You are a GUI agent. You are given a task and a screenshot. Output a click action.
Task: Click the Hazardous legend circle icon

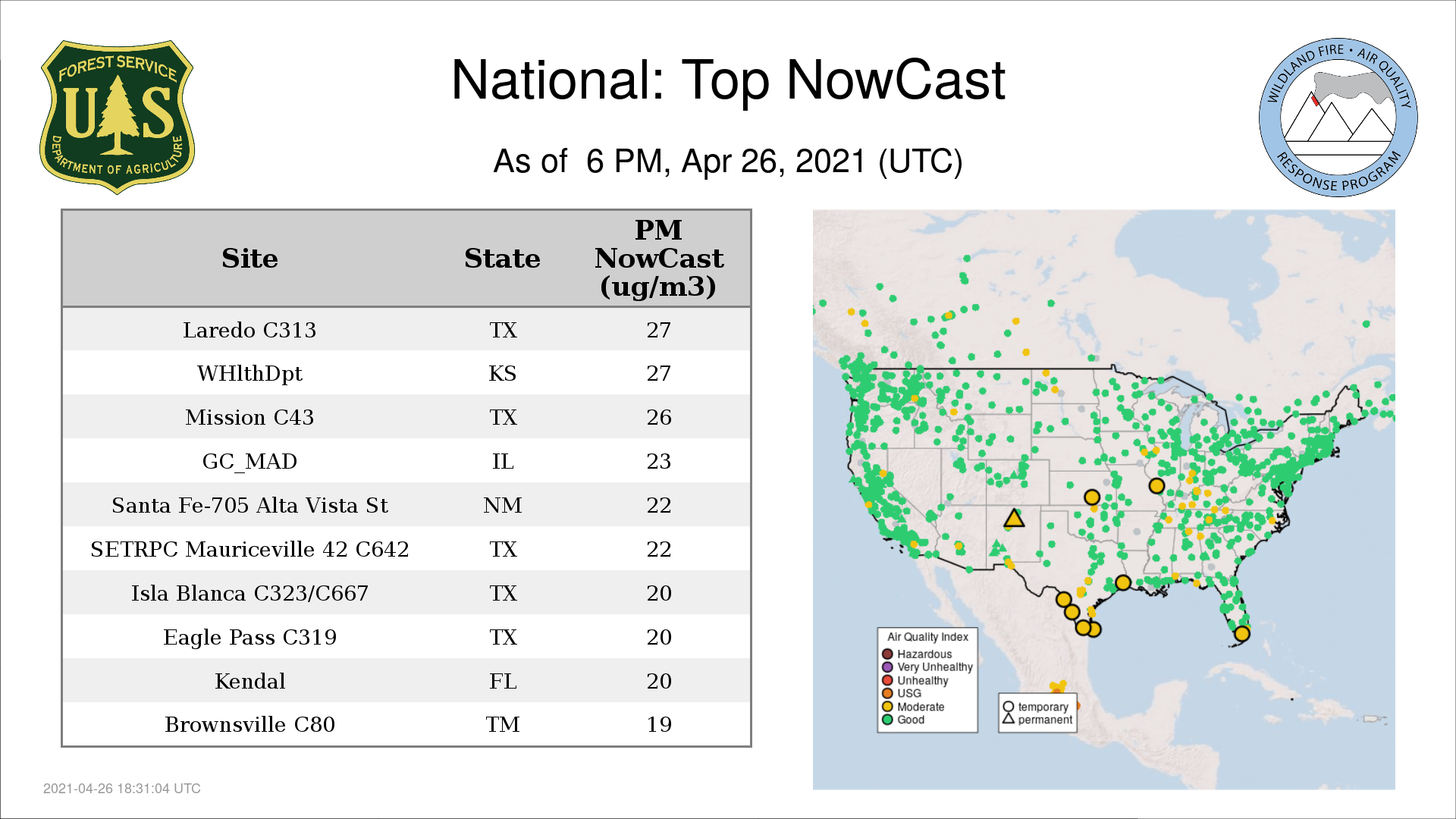click(x=887, y=654)
